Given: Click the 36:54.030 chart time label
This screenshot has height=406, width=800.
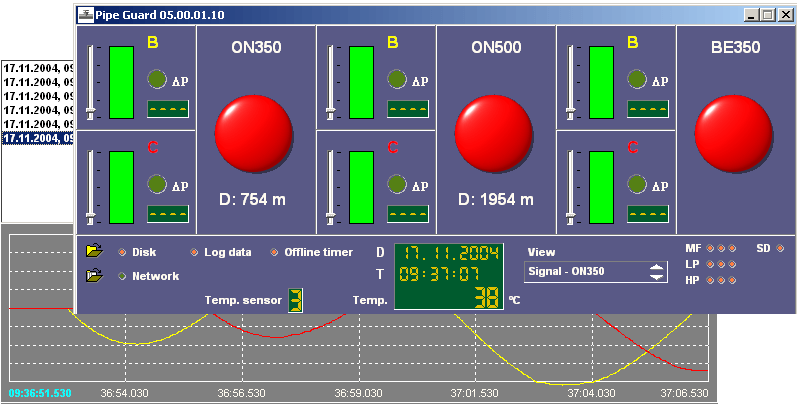Looking at the screenshot, I should (125, 393).
